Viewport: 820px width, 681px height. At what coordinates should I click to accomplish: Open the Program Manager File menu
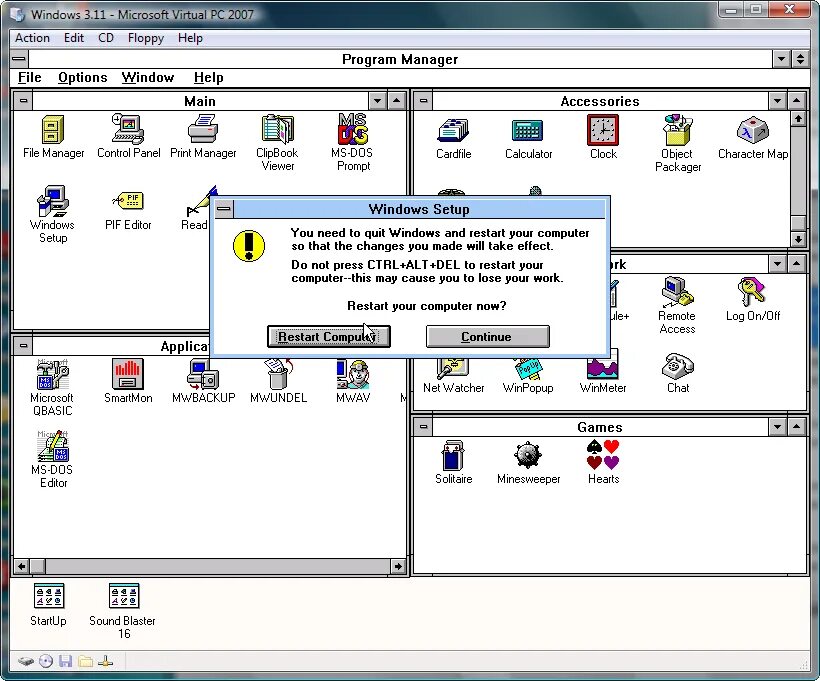29,77
